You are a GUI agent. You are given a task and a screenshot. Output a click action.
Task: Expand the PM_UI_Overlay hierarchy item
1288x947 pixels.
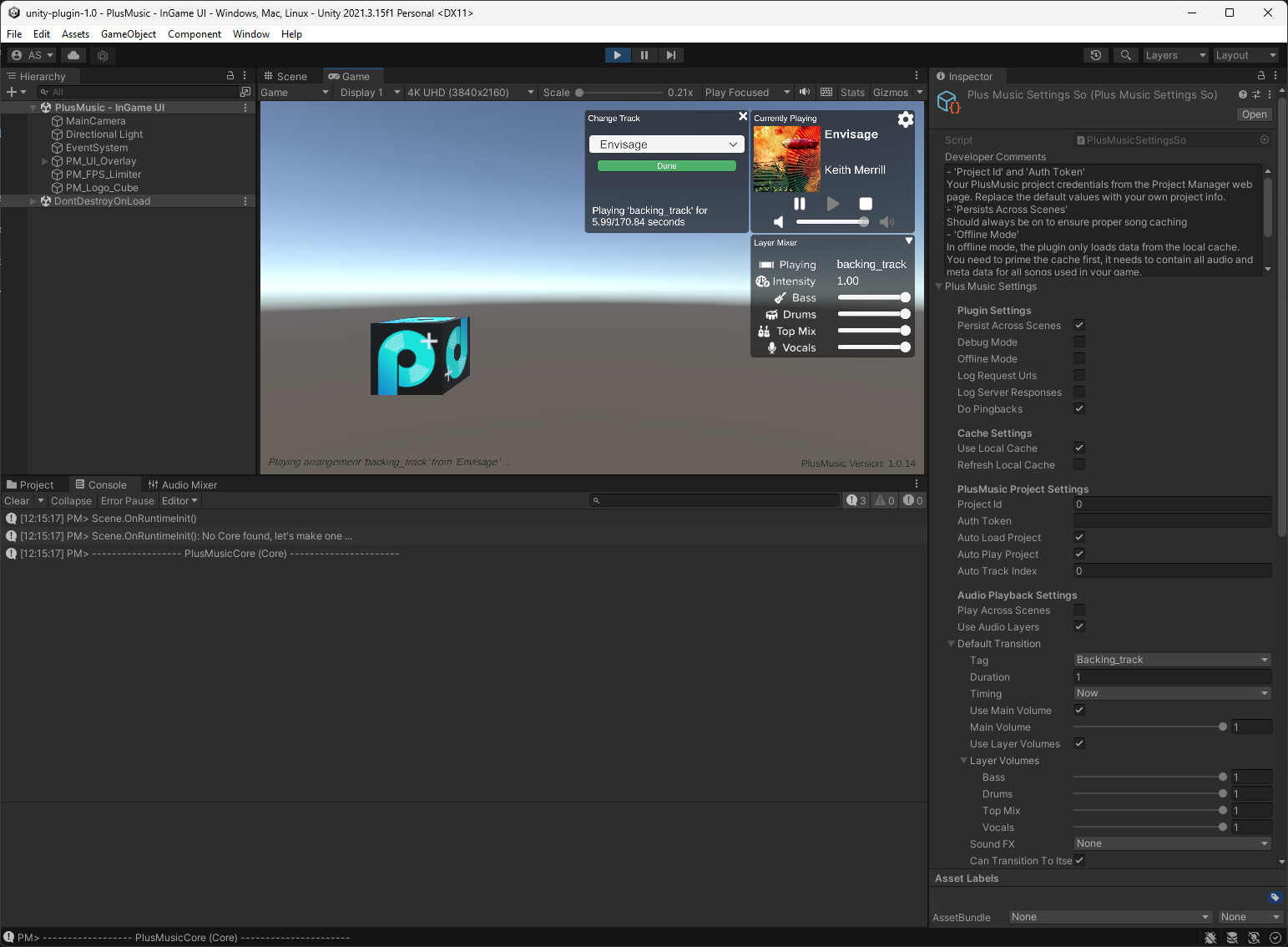45,161
